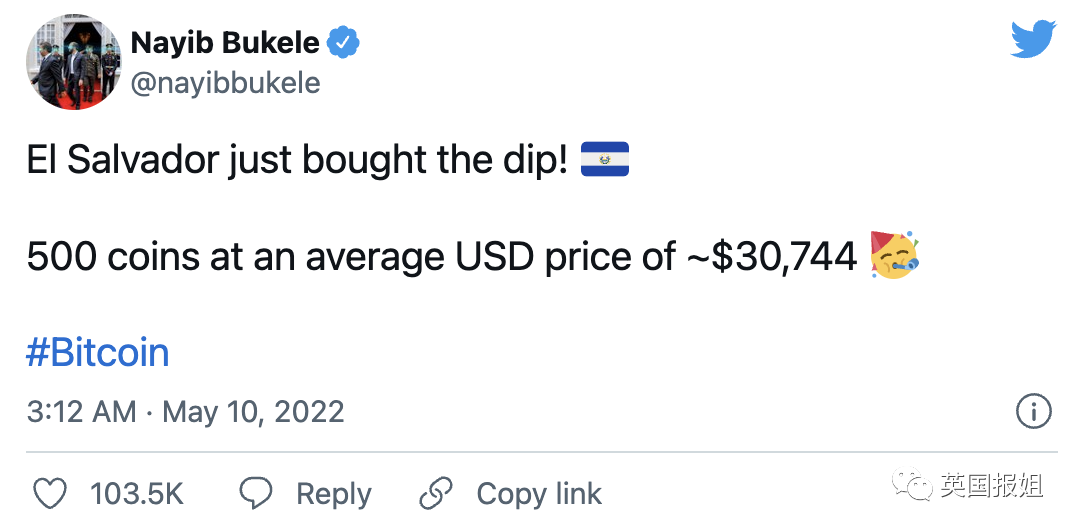Click the El Salvador flag emoji
This screenshot has width=1078, height=532.
coord(604,160)
